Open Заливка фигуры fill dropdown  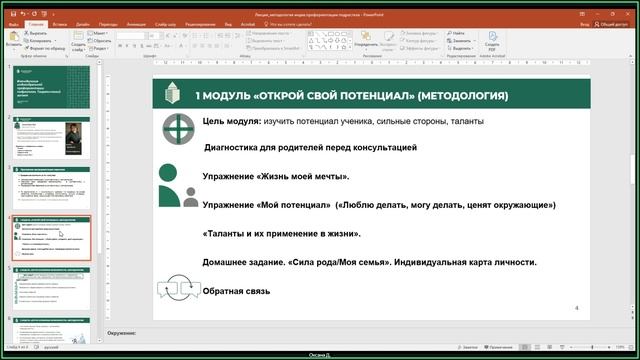tap(420, 33)
